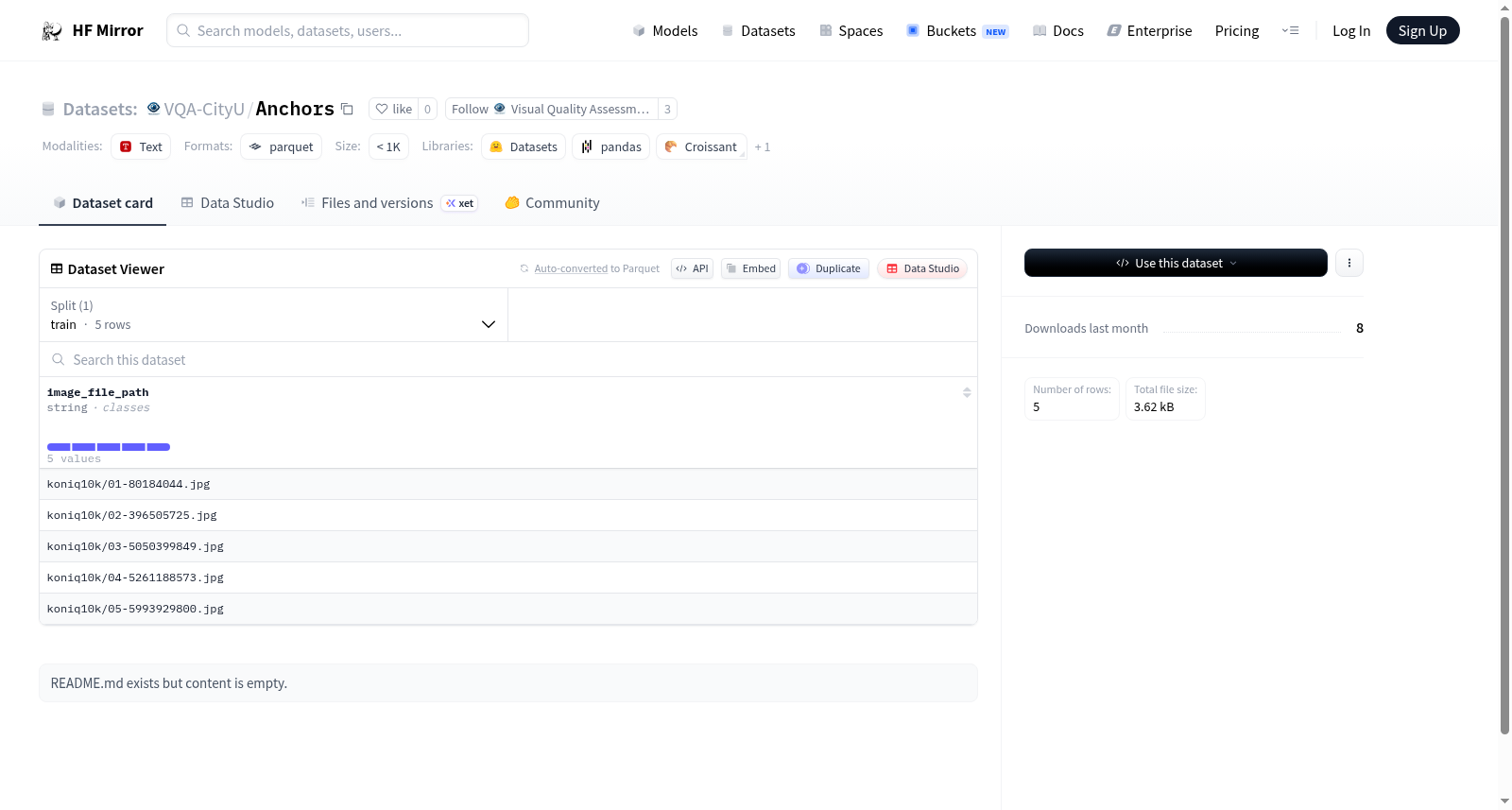This screenshot has height=810, width=1512.
Task: Select row koniq10k/03-5050399849.jpg
Action: click(x=508, y=547)
